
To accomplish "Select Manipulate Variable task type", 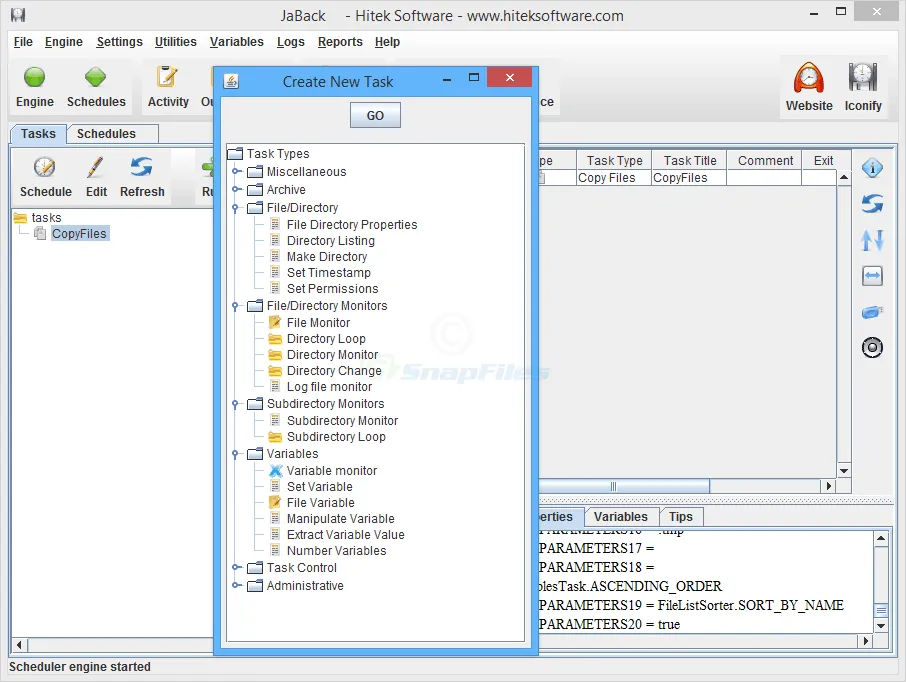I will pos(341,519).
